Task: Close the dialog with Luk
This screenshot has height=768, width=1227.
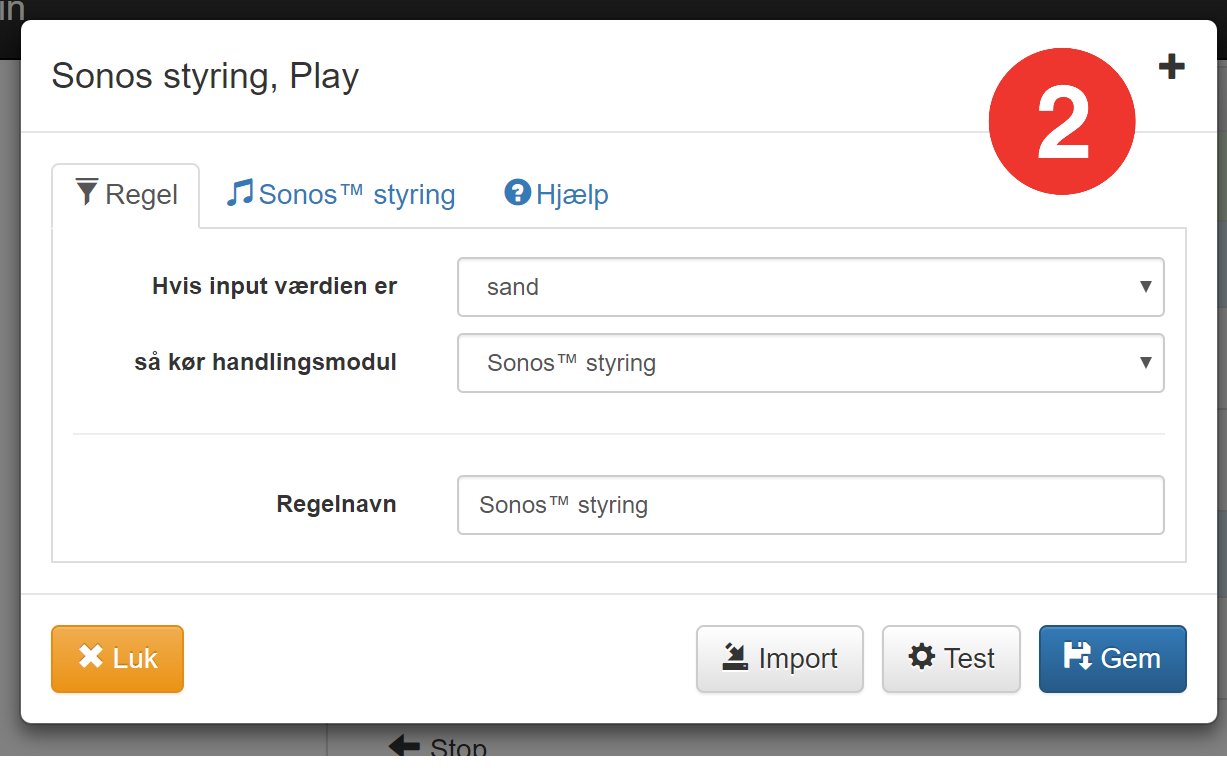Action: point(117,658)
